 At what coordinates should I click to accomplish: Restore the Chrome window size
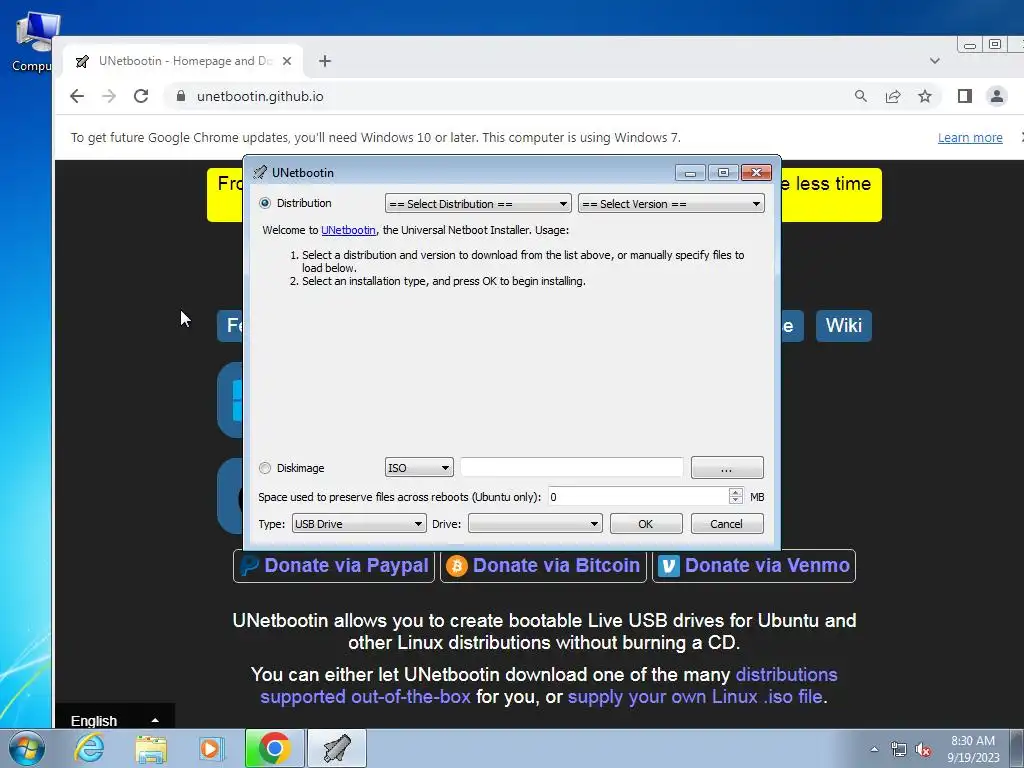(x=995, y=44)
